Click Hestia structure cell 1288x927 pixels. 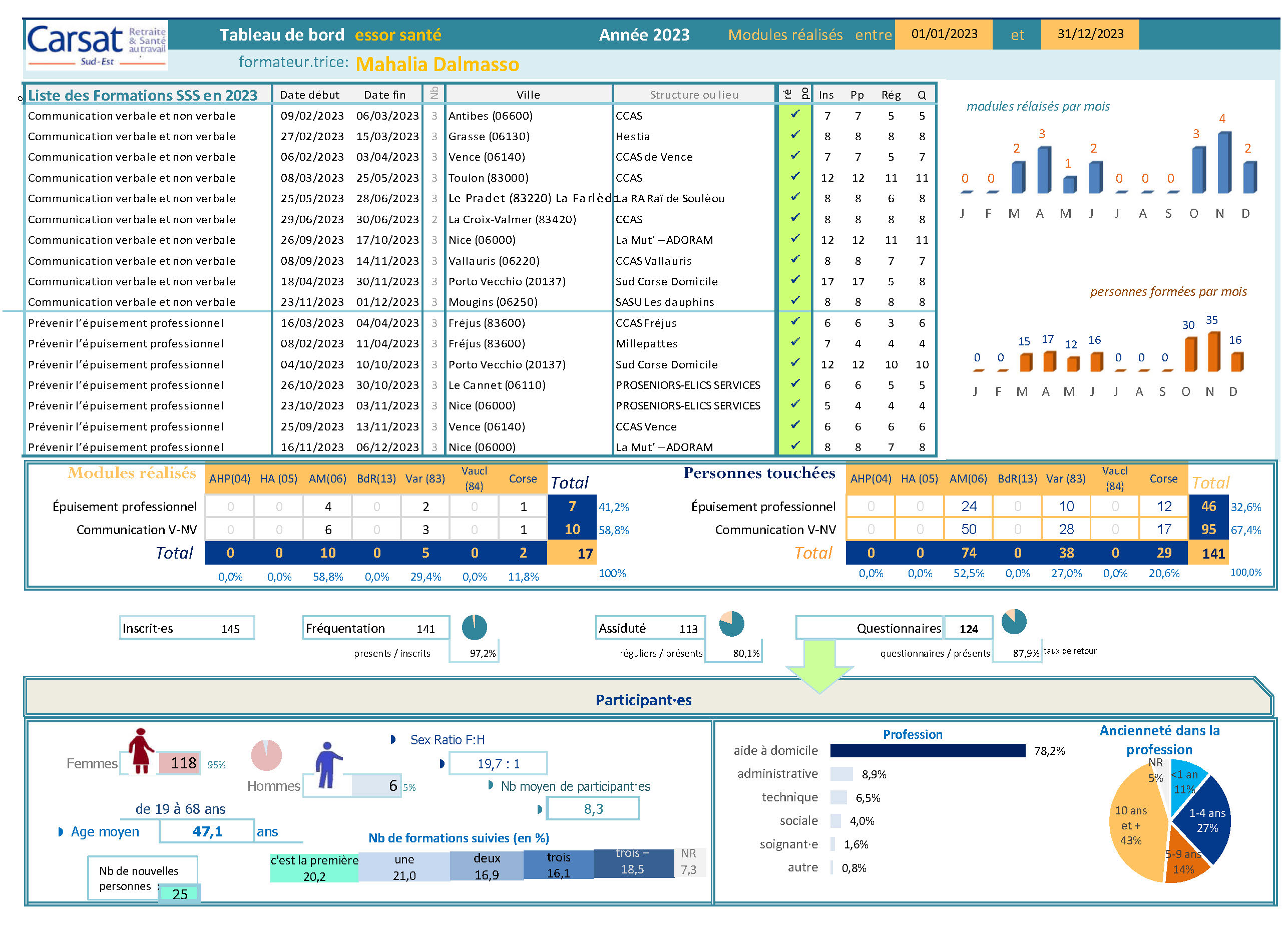[x=633, y=136]
